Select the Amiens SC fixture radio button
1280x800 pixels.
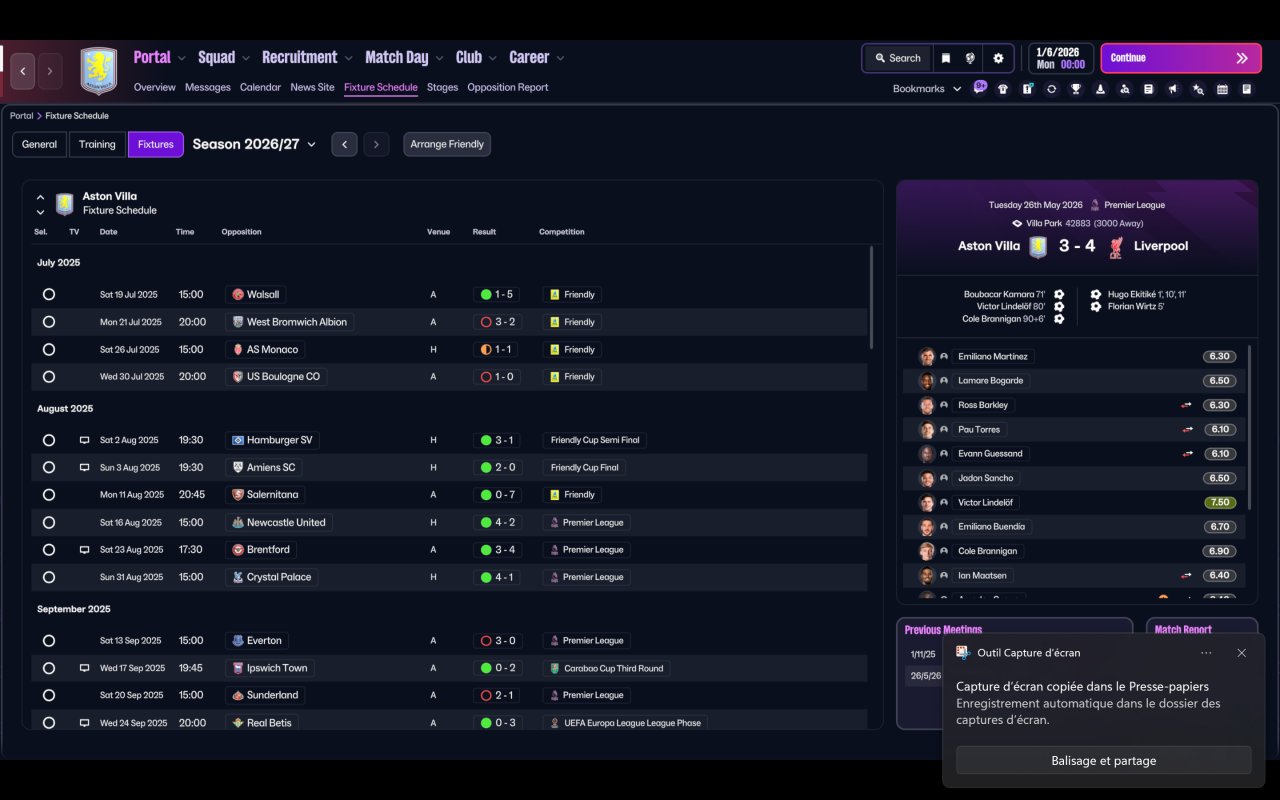pyautogui.click(x=49, y=467)
